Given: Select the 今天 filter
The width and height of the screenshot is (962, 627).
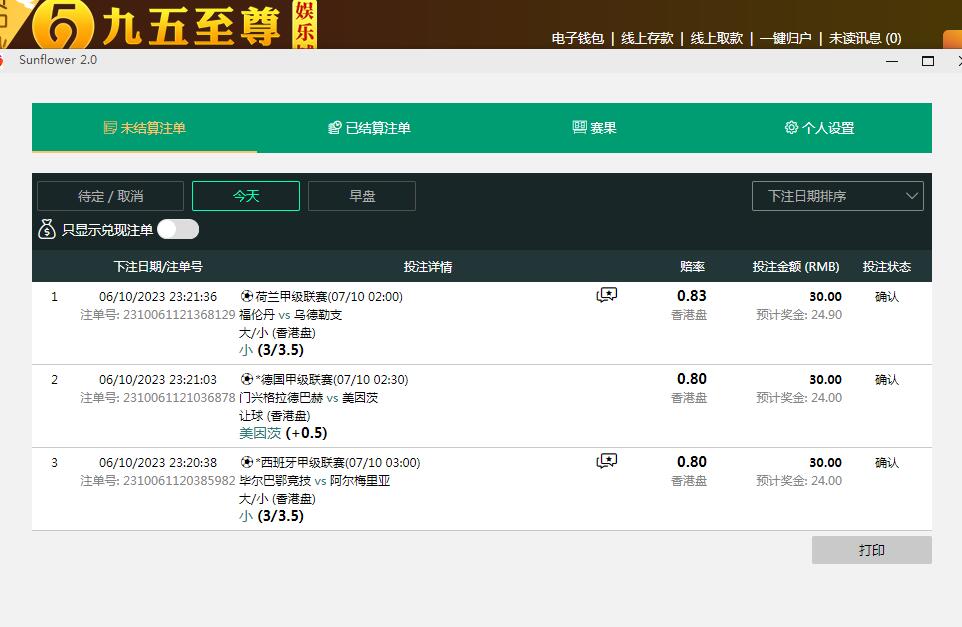Looking at the screenshot, I should pos(246,196).
